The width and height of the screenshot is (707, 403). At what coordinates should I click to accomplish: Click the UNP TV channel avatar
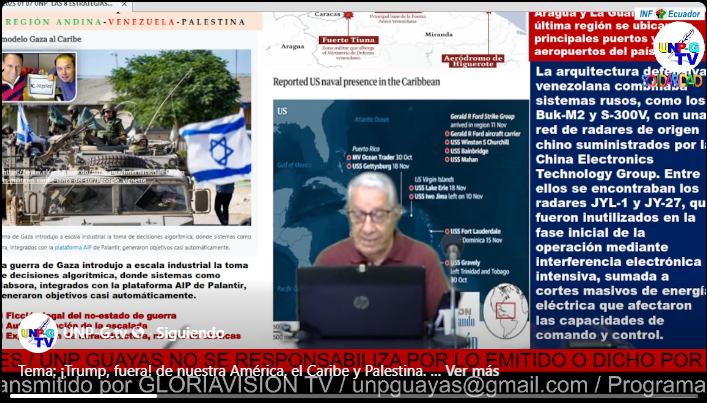tap(37, 333)
